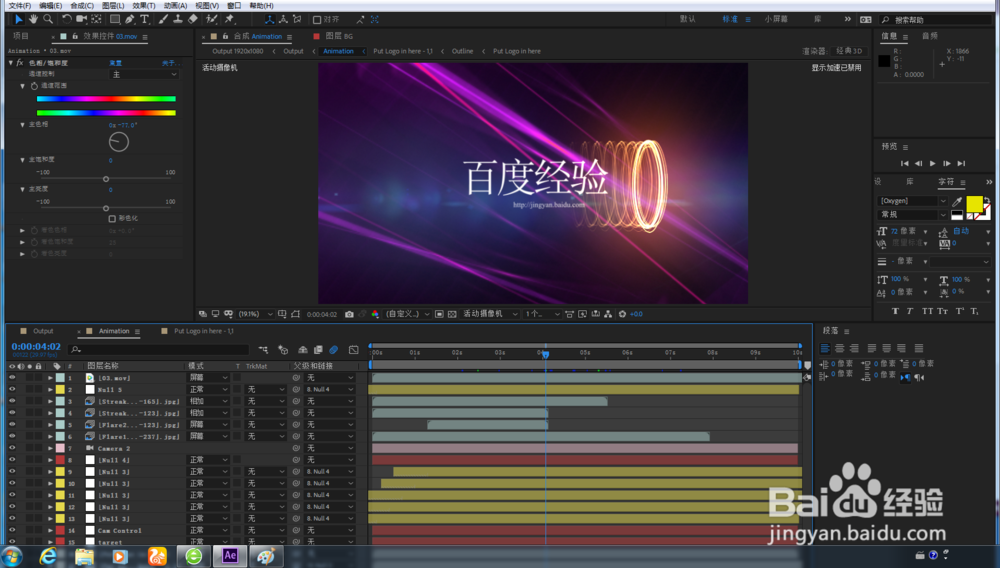This screenshot has height=568, width=1000.
Task: Open the Graph Editor in timeline
Action: [354, 349]
